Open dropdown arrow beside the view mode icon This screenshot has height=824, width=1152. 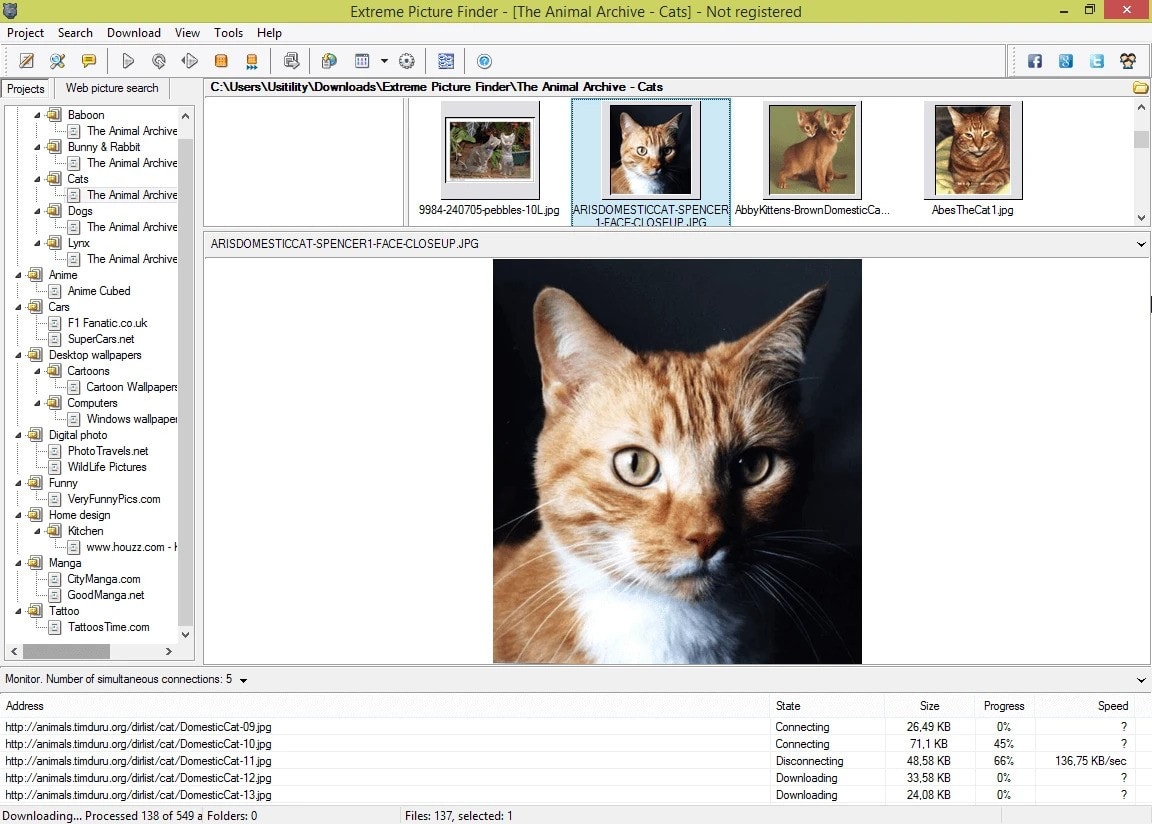384,61
